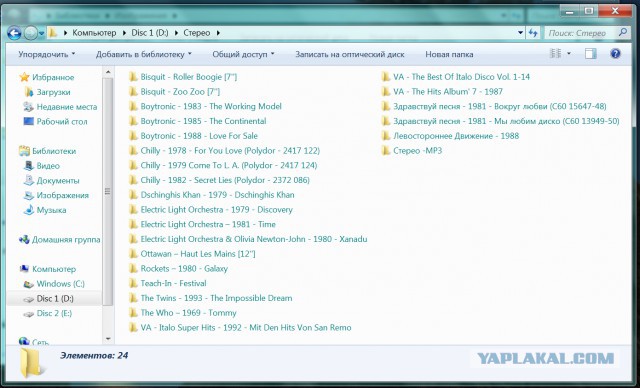640x388 pixels.
Task: Select 'Boytronic - 1985 - The Continental'
Action: click(x=198, y=121)
